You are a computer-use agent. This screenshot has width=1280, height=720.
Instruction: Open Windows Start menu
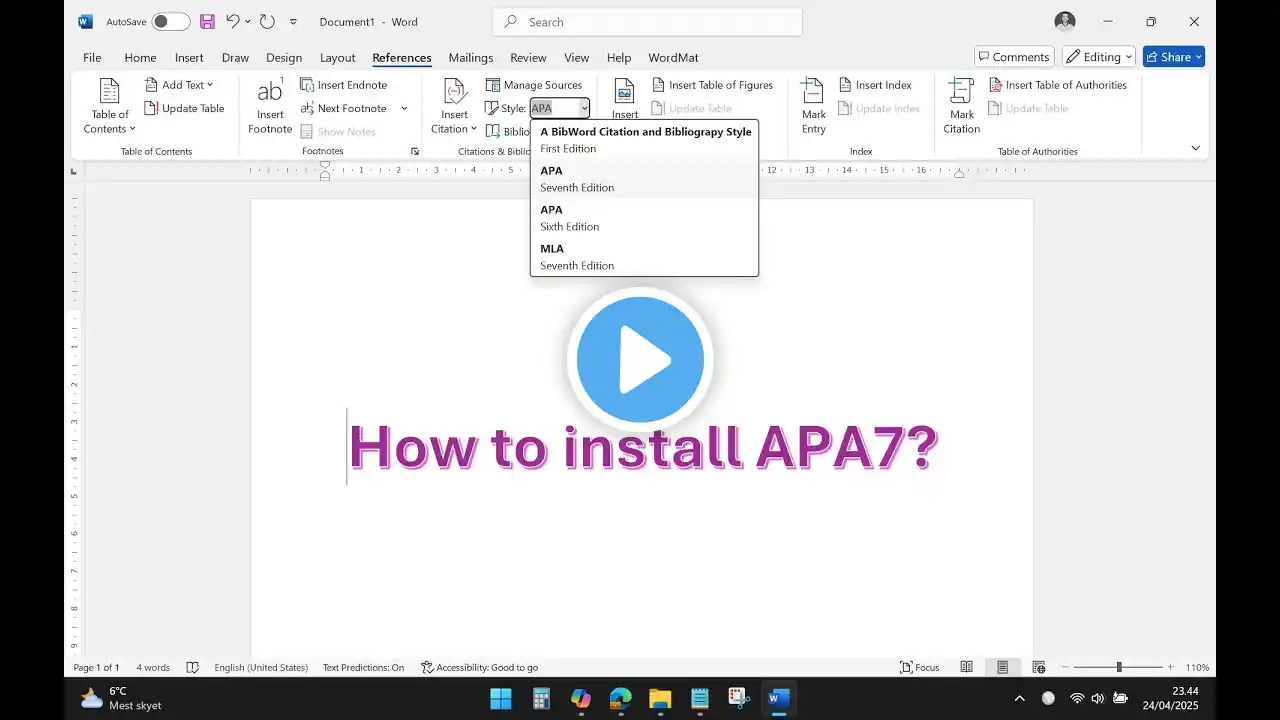pyautogui.click(x=501, y=698)
